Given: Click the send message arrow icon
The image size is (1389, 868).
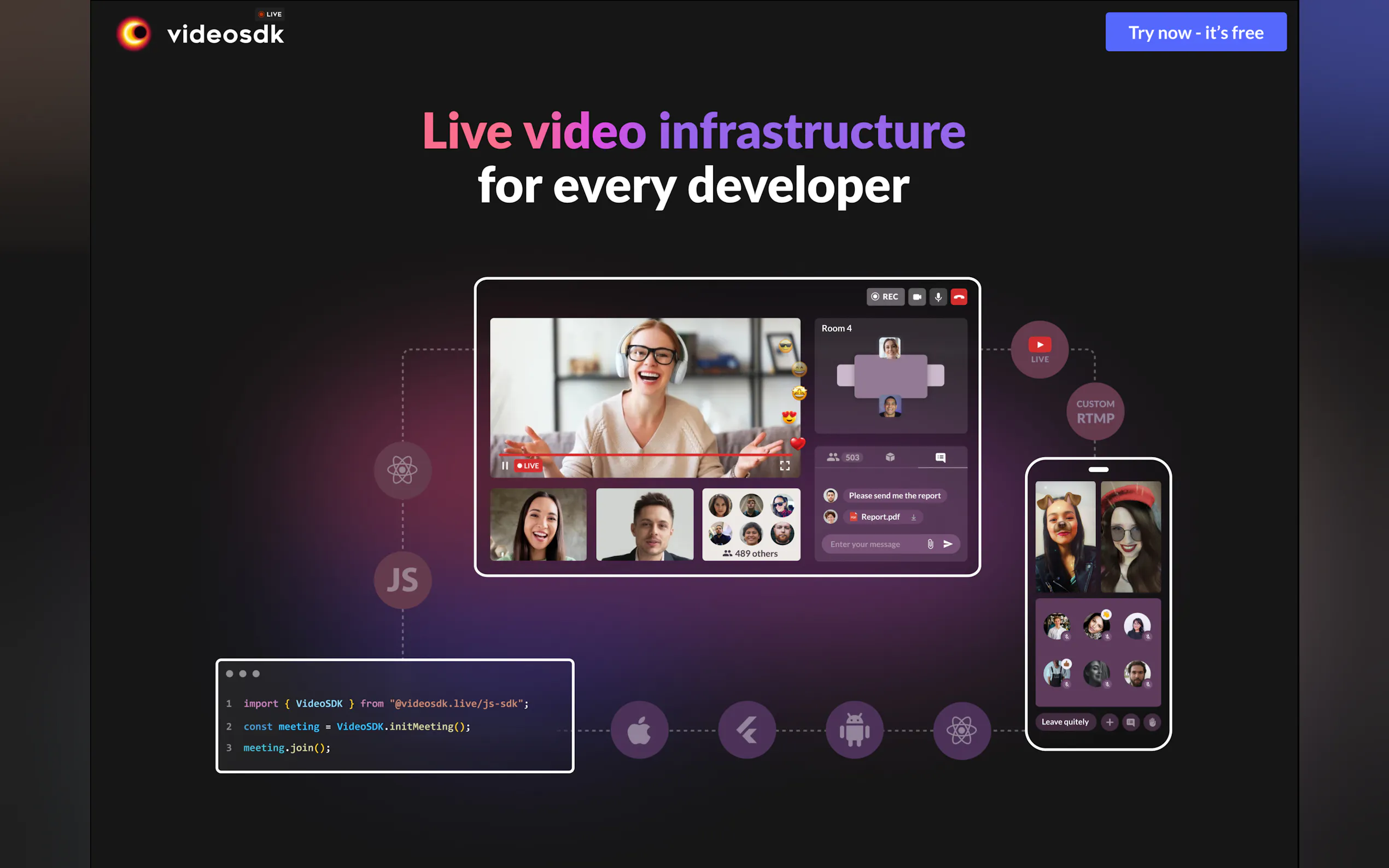Looking at the screenshot, I should pos(948,544).
